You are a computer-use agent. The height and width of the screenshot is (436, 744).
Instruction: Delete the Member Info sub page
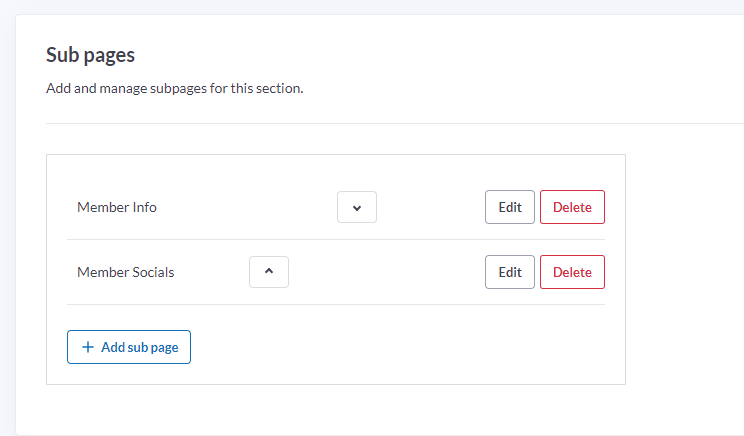(x=572, y=207)
